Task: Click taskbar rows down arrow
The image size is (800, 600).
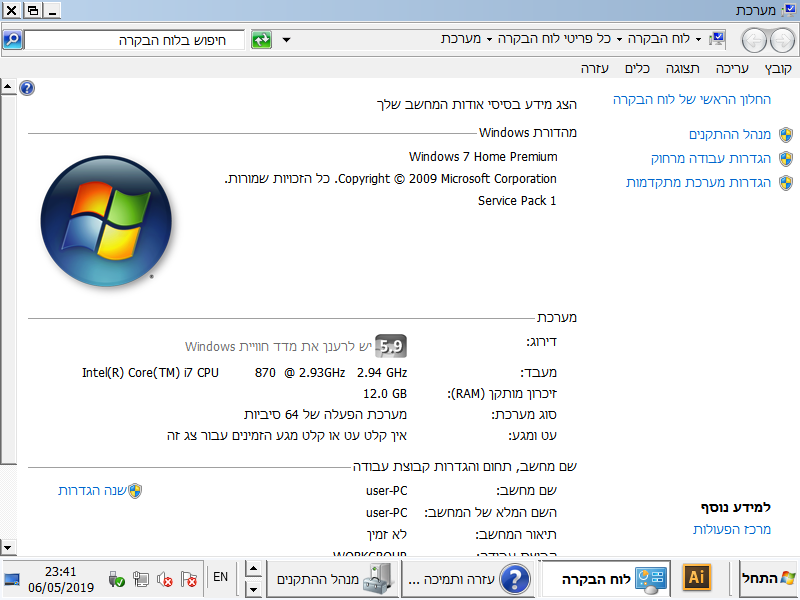Action: coord(254,588)
